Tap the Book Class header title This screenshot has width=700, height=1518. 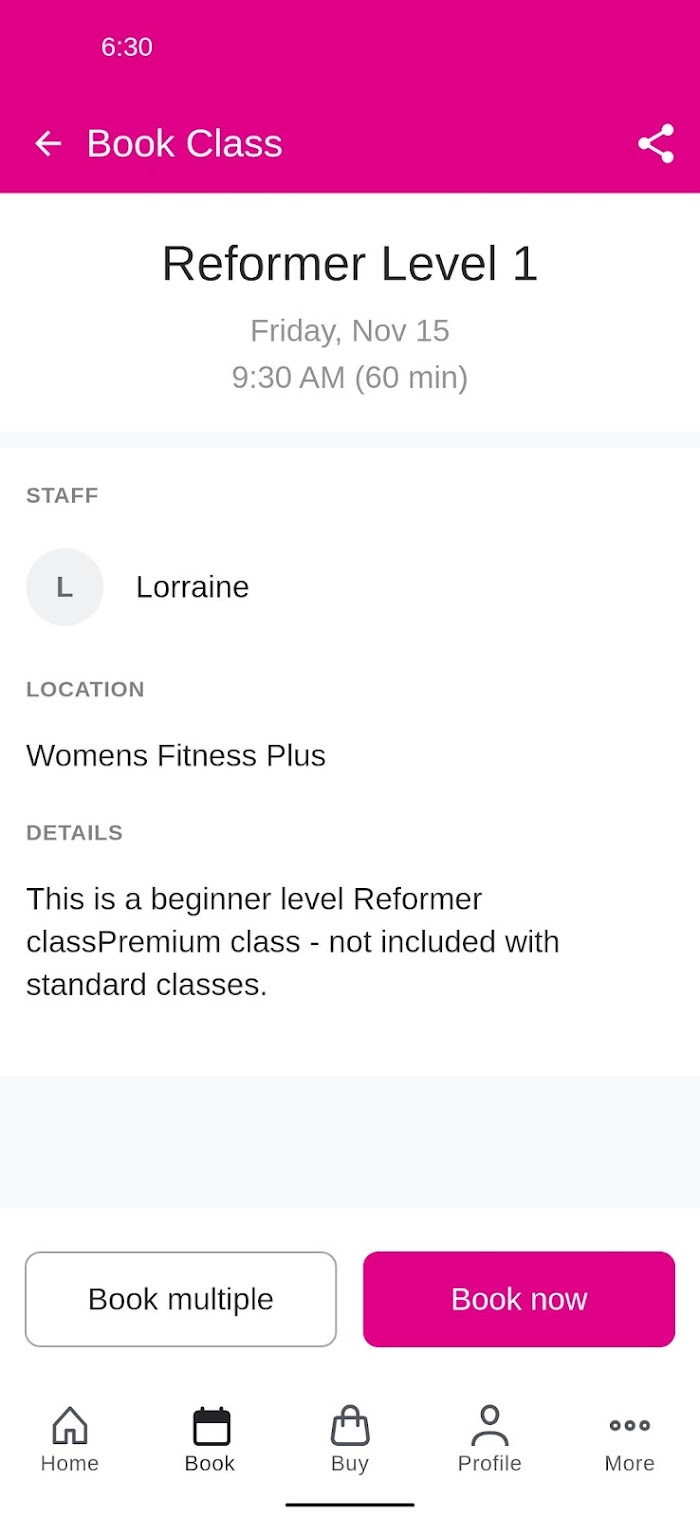coord(185,144)
